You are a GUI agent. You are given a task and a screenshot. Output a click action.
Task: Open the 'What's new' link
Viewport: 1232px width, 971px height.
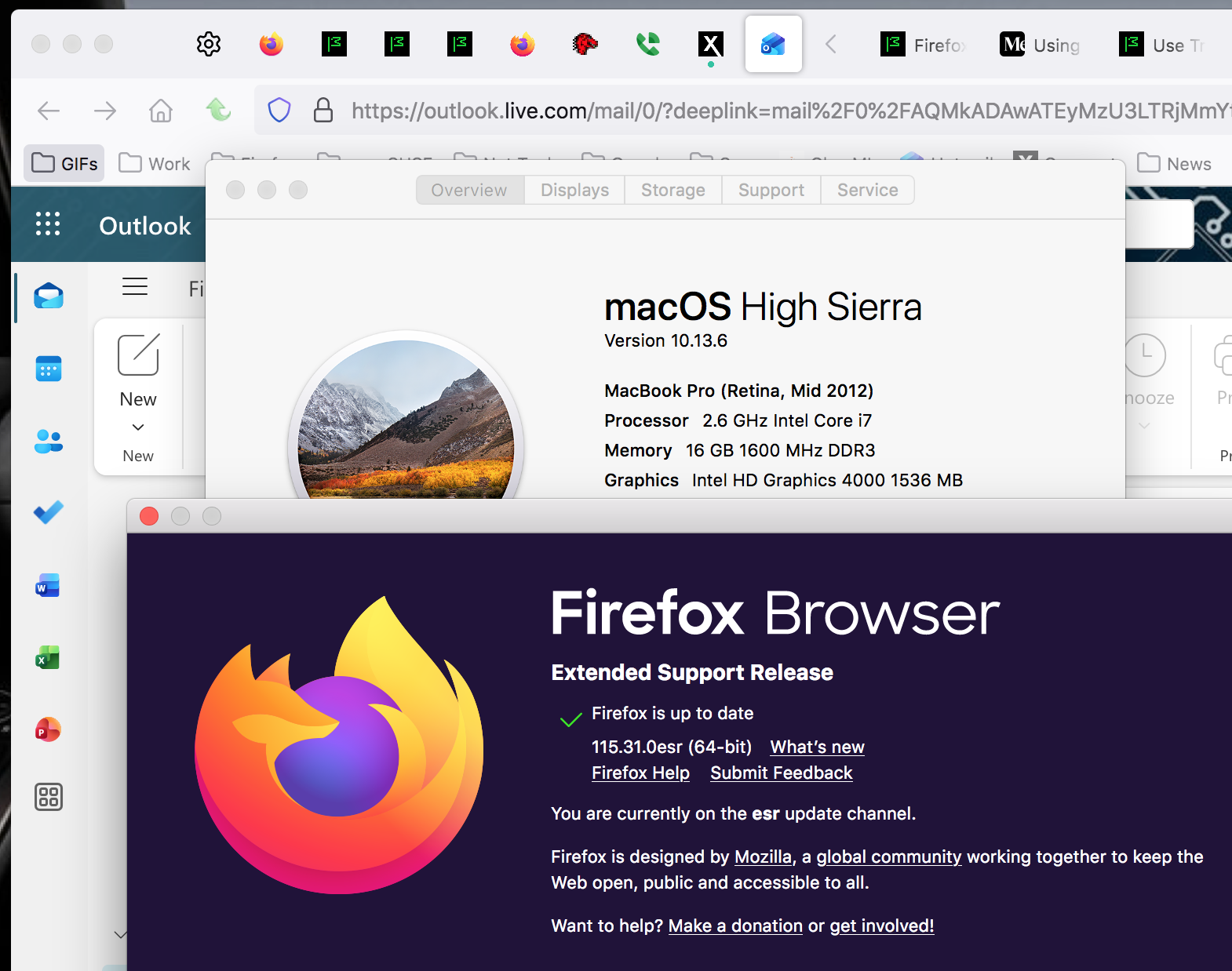click(818, 747)
